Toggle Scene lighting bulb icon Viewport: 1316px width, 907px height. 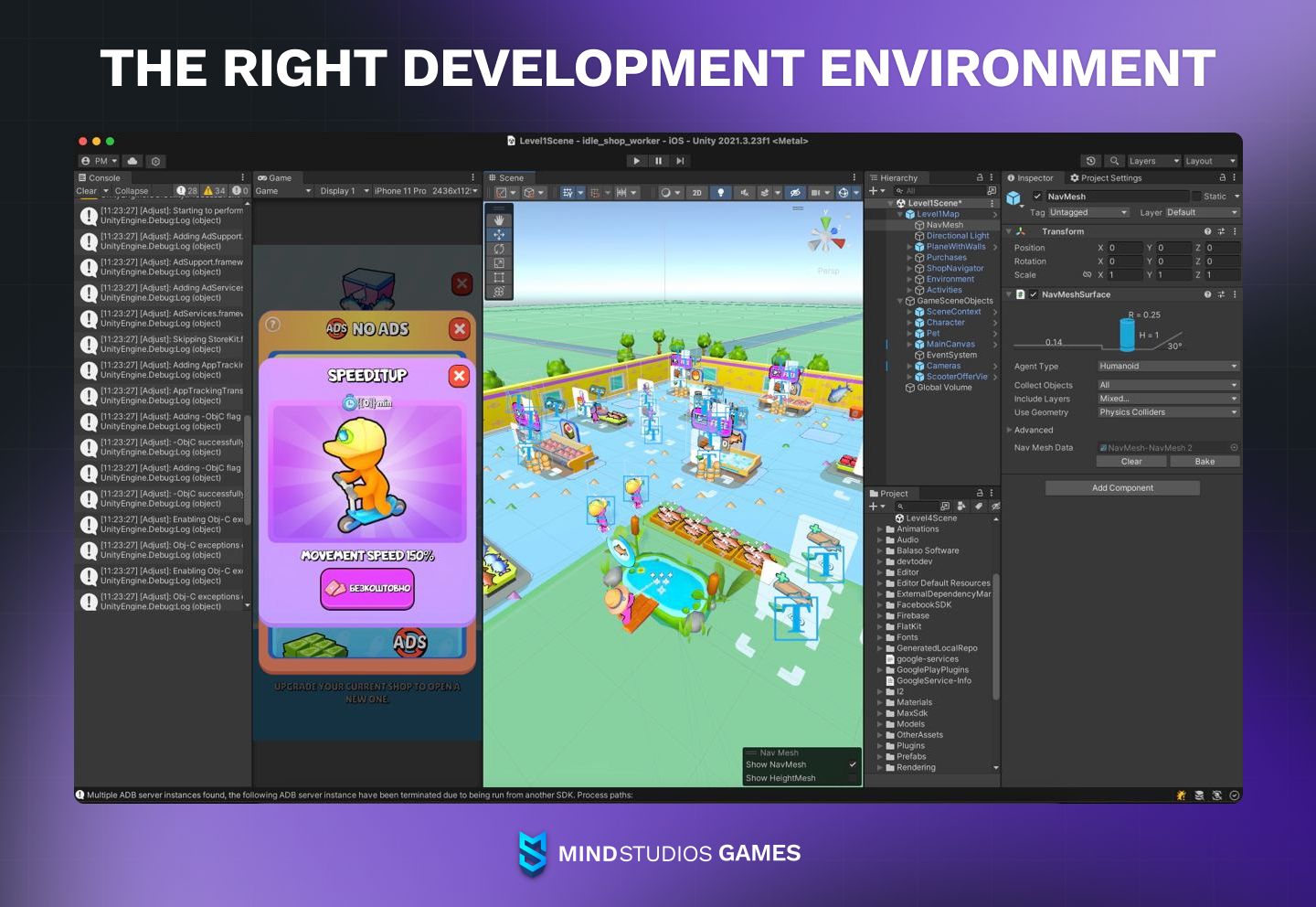(720, 193)
